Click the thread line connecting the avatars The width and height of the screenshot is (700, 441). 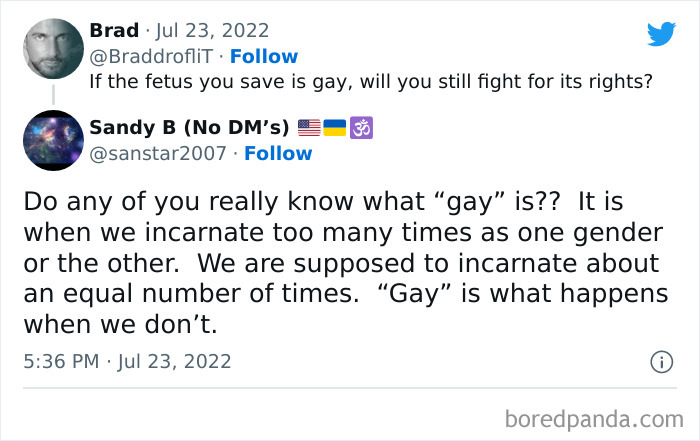(x=52, y=95)
